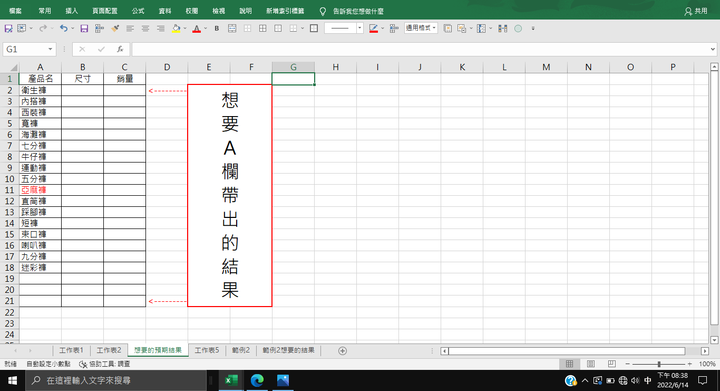The width and height of the screenshot is (720, 391).
Task: Click the purple Save floppy-disk icon
Action: click(84, 28)
